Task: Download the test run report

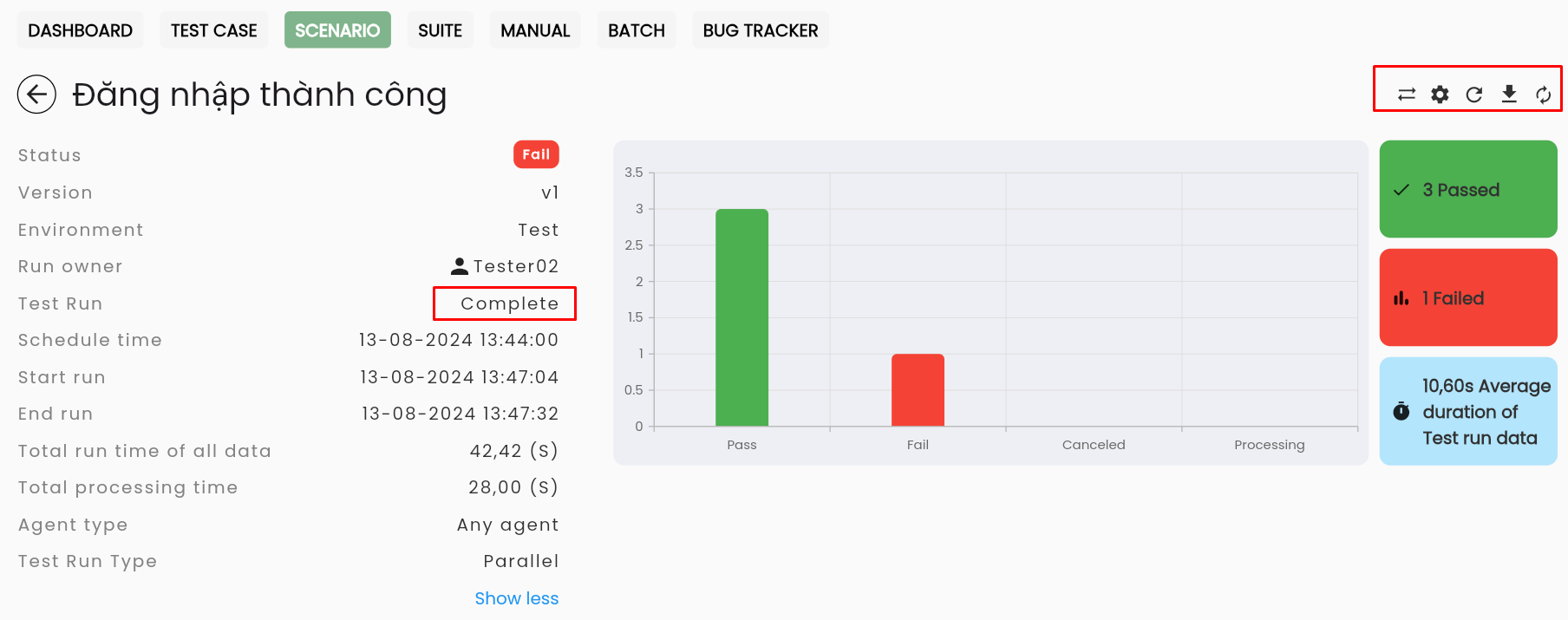Action: point(1509,94)
